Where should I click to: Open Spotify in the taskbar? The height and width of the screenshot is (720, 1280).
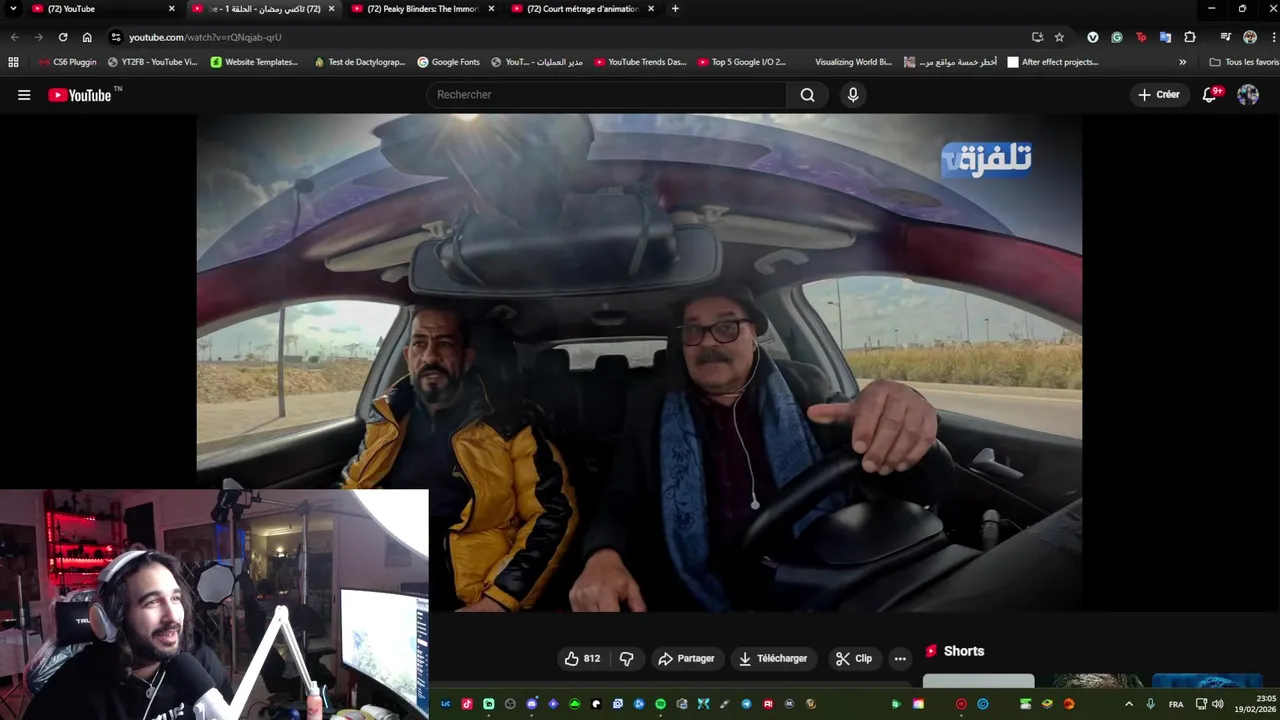click(661, 704)
